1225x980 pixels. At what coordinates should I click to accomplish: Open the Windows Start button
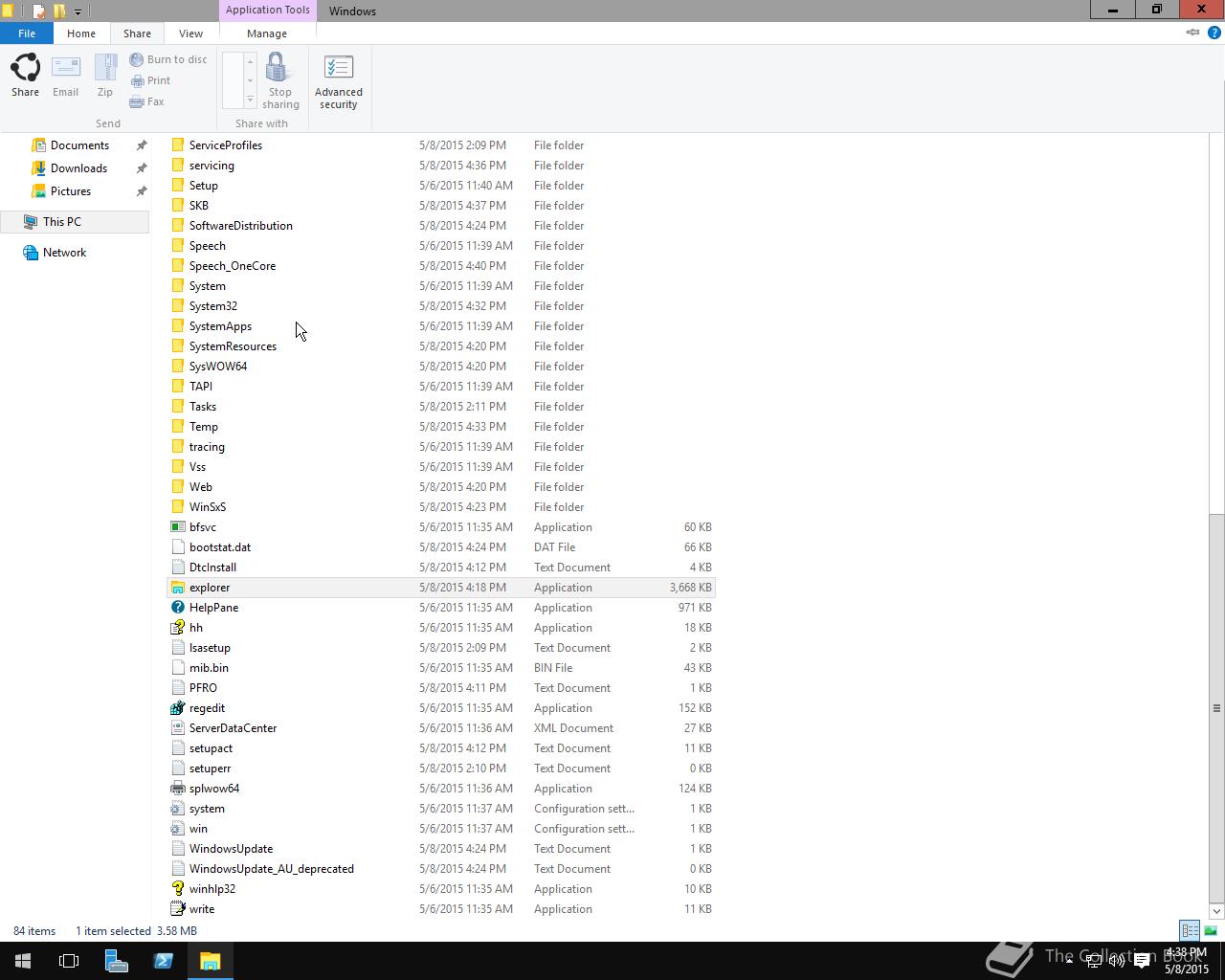23,961
